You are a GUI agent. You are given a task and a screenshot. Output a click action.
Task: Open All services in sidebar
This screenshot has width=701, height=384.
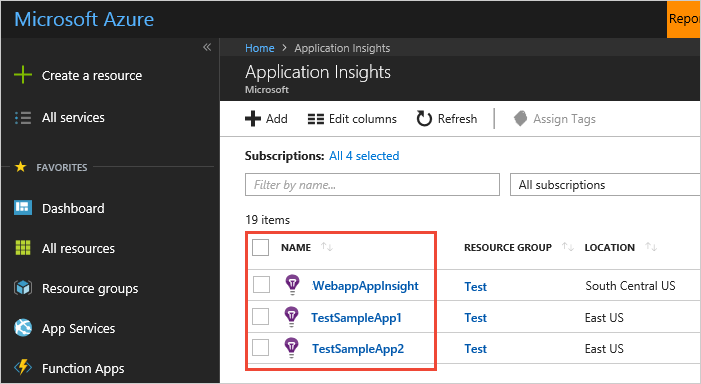(x=73, y=118)
